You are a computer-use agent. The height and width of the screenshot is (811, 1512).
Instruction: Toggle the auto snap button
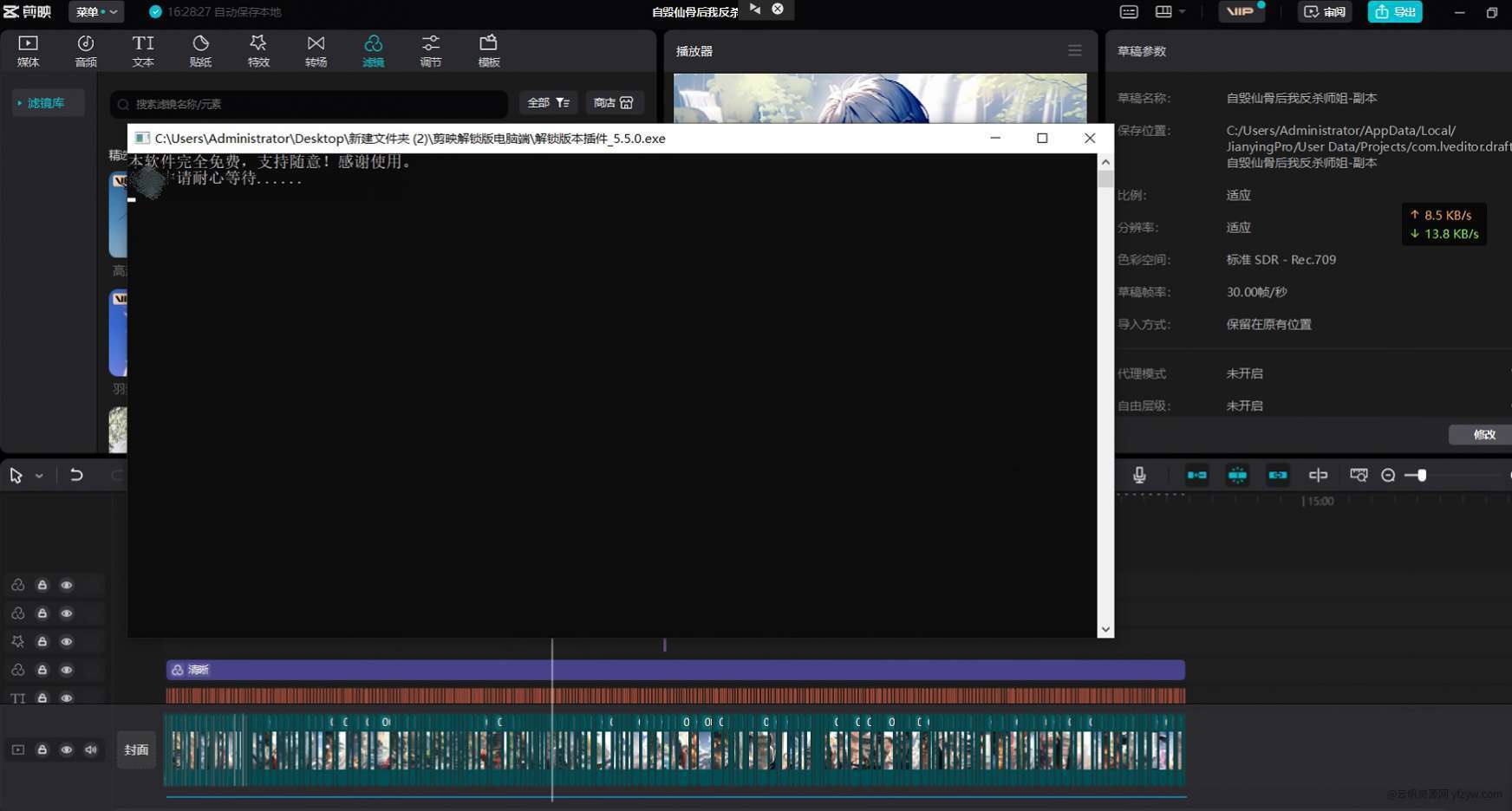(1237, 475)
